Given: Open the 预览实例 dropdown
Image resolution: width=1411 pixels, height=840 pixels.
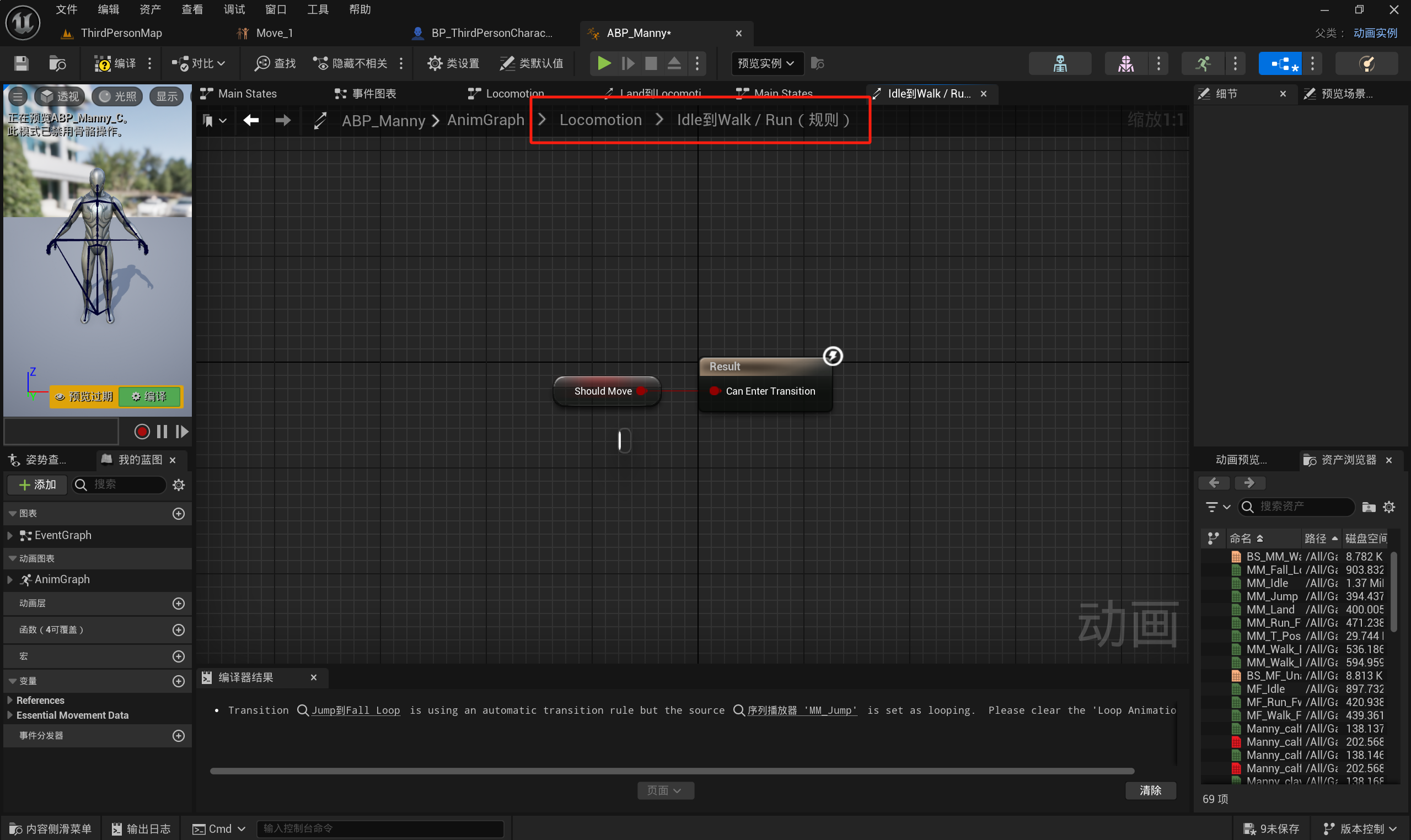Looking at the screenshot, I should tap(765, 63).
